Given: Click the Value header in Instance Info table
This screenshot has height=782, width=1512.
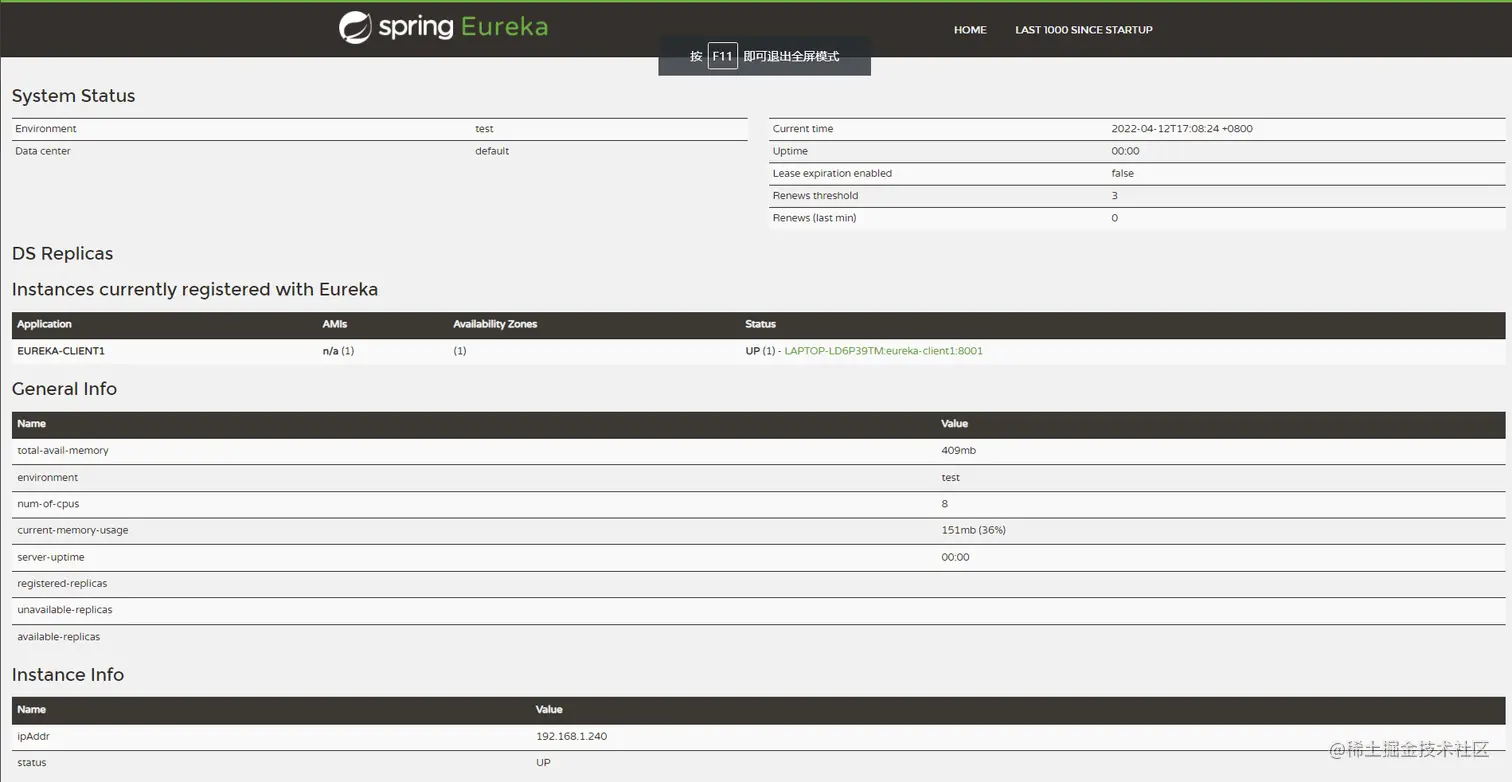Looking at the screenshot, I should pos(550,710).
